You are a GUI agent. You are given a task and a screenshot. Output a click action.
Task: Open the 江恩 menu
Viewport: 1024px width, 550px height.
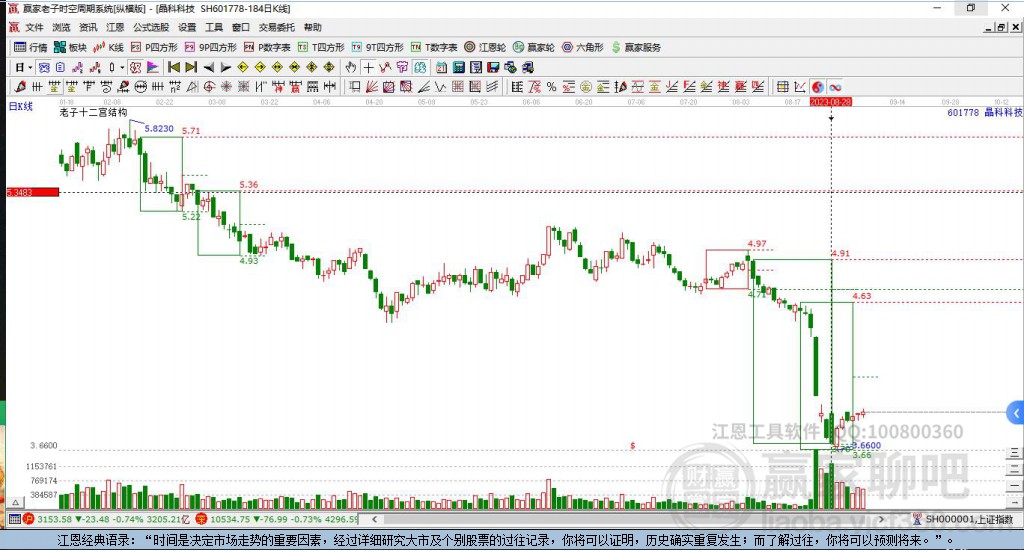coord(115,27)
